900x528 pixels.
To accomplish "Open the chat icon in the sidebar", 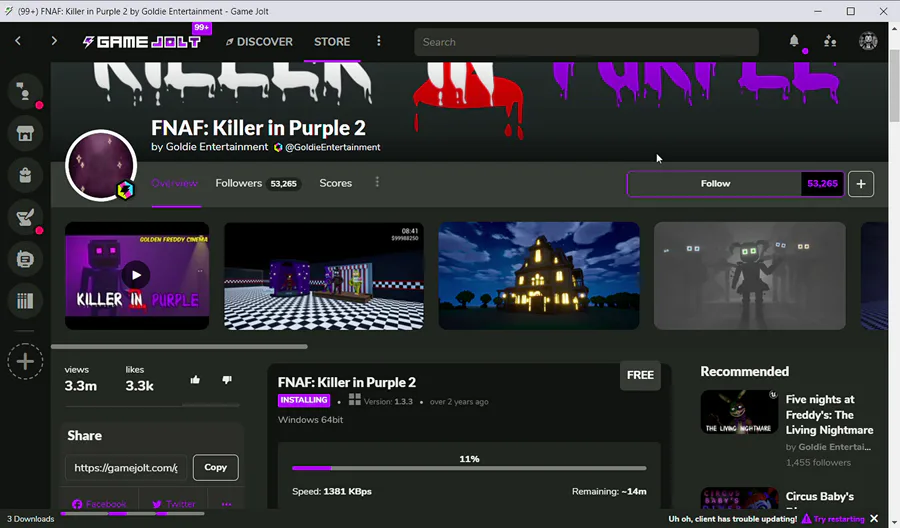I will pyautogui.click(x=25, y=92).
